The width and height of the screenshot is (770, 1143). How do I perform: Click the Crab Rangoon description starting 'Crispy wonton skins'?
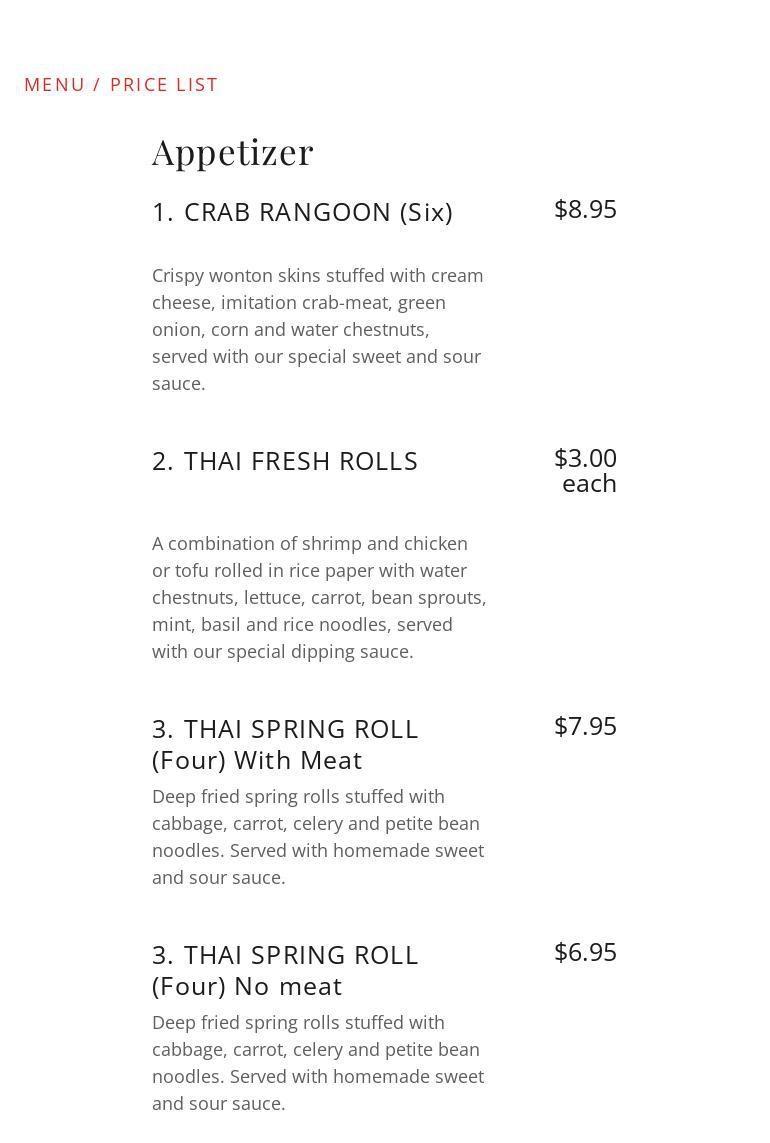[318, 329]
